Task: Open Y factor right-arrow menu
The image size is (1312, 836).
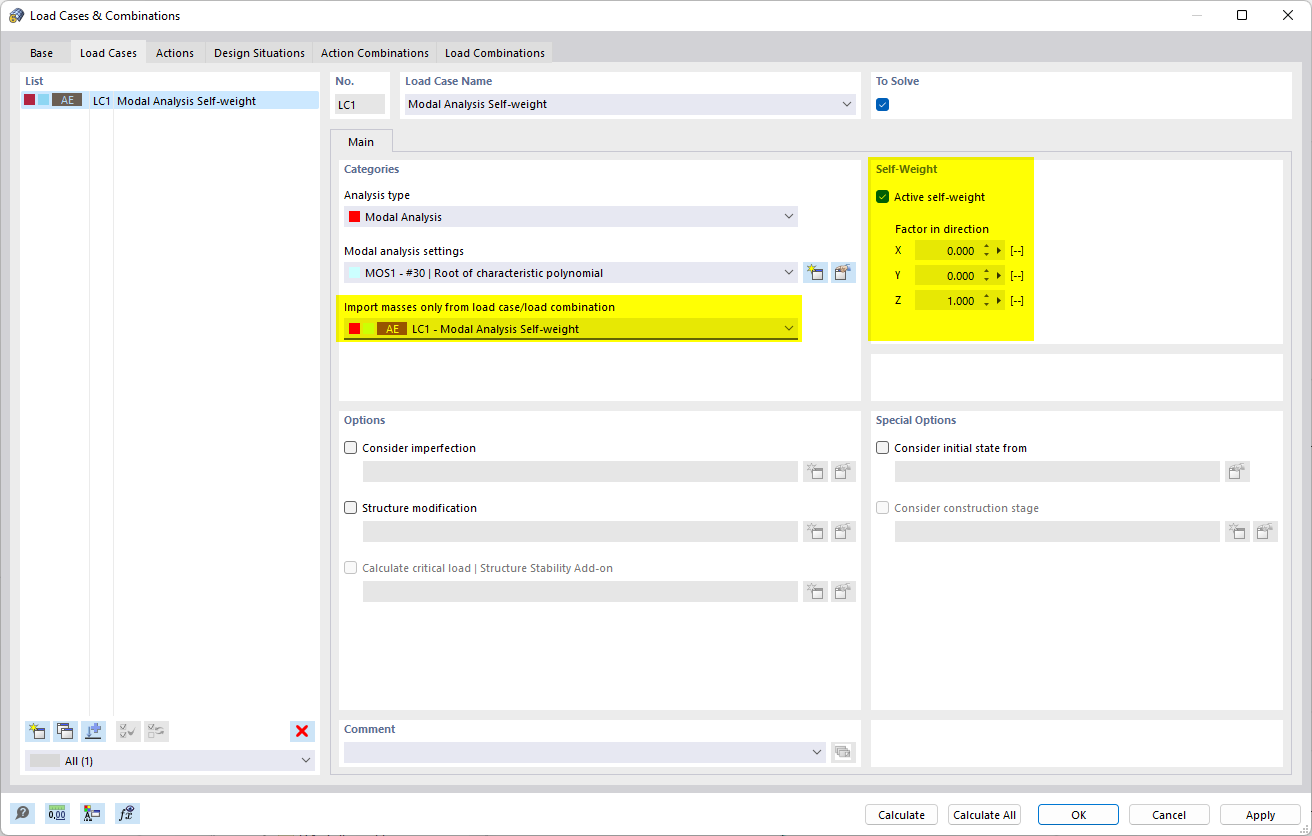Action: pyautogui.click(x=999, y=276)
